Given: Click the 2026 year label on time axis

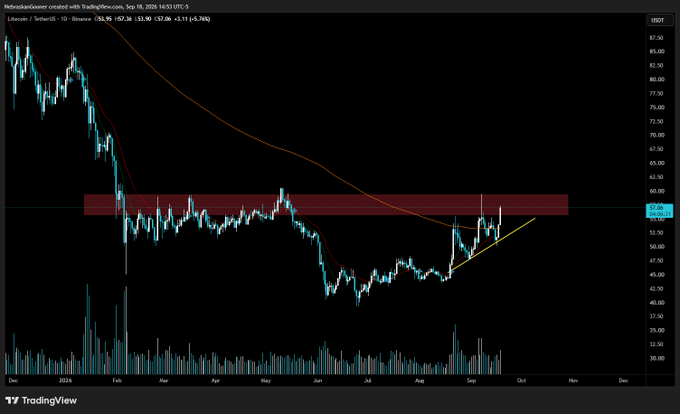Looking at the screenshot, I should point(65,381).
